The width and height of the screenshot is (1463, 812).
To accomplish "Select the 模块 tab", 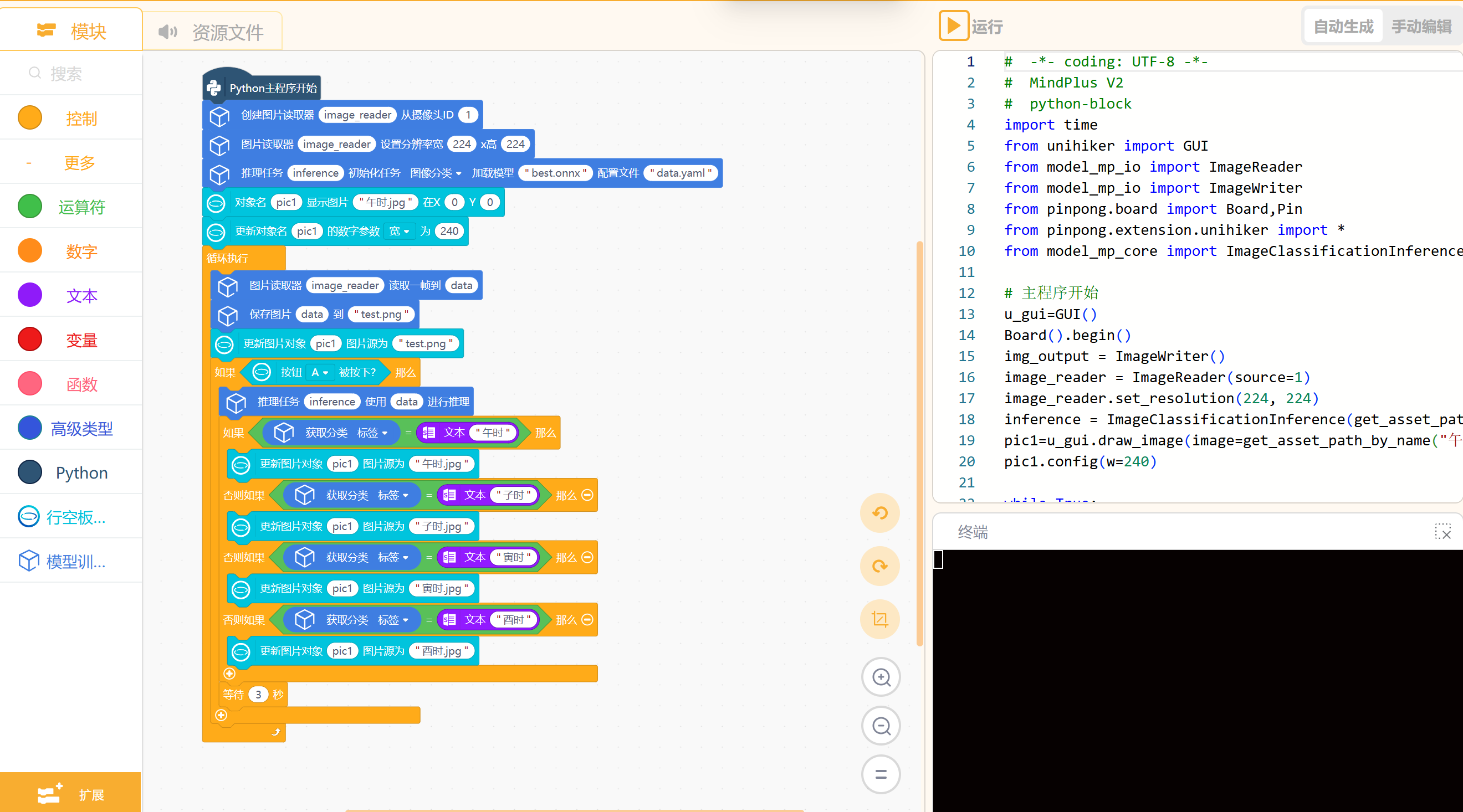I will point(71,30).
